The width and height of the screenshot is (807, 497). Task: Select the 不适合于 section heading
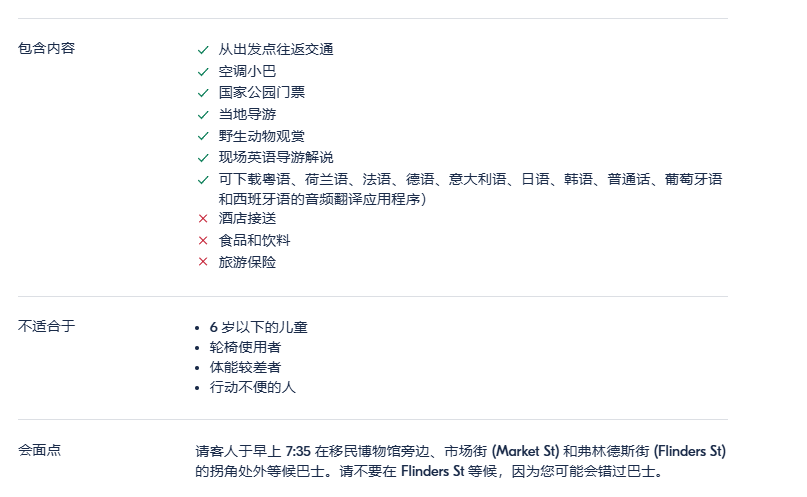coord(46,326)
